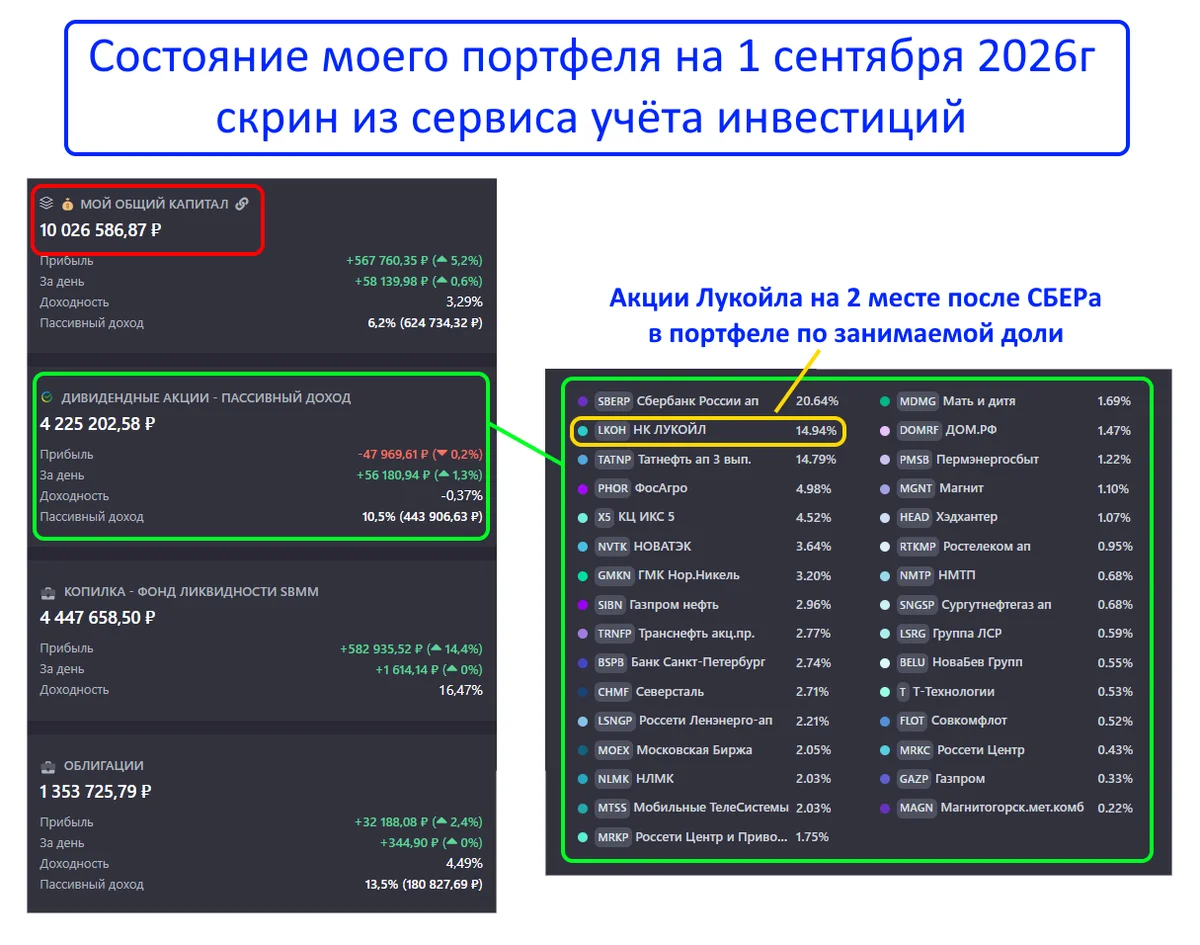Screen dimensions: 1200x945
Task: Click the SBERP ticker badge
Action: (613, 401)
